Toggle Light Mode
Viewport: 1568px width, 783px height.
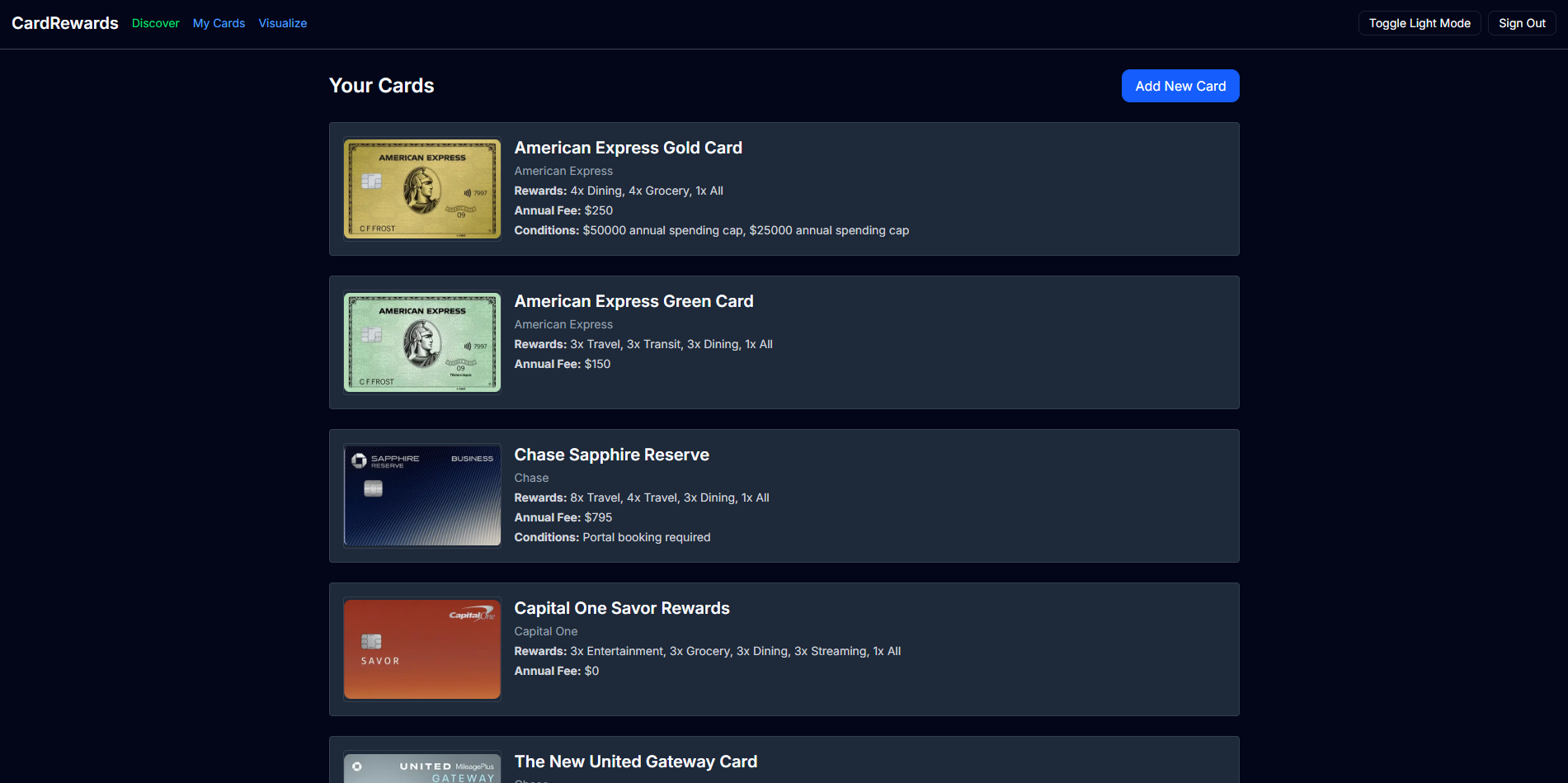pyautogui.click(x=1420, y=23)
